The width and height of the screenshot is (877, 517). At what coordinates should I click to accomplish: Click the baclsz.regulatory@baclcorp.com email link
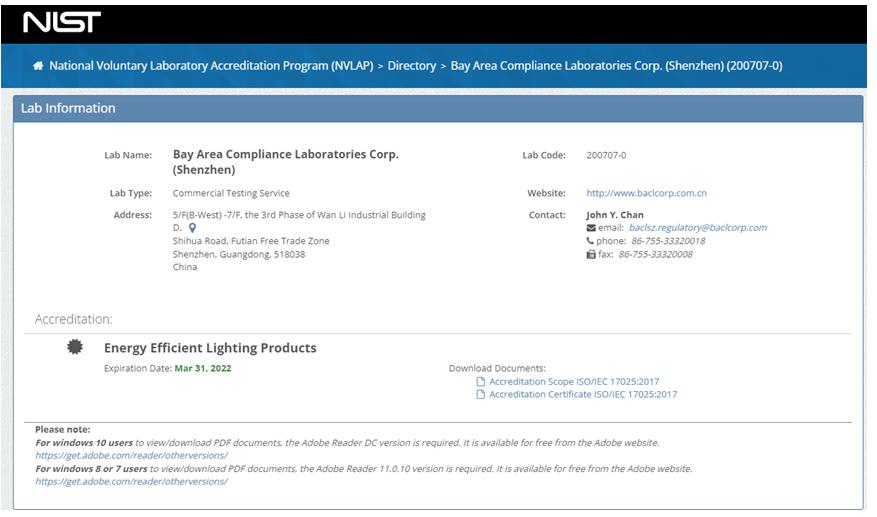pyautogui.click(x=697, y=228)
